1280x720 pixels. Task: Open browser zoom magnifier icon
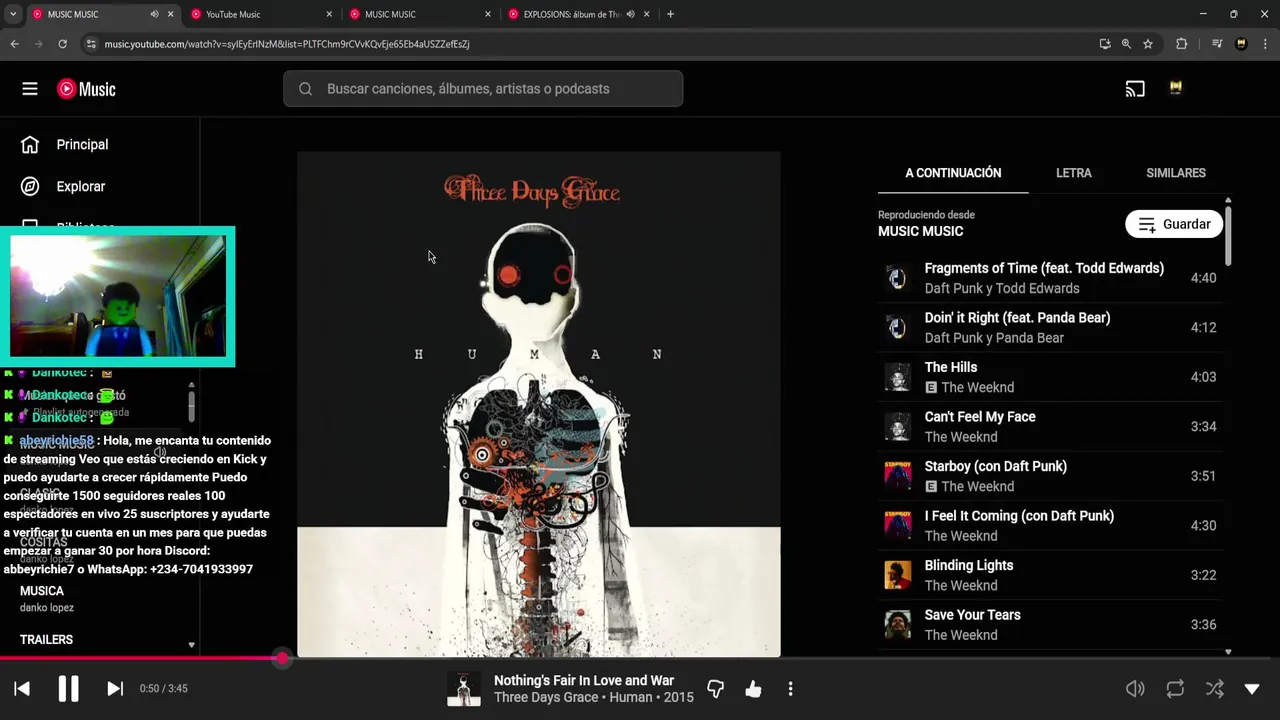1126,44
